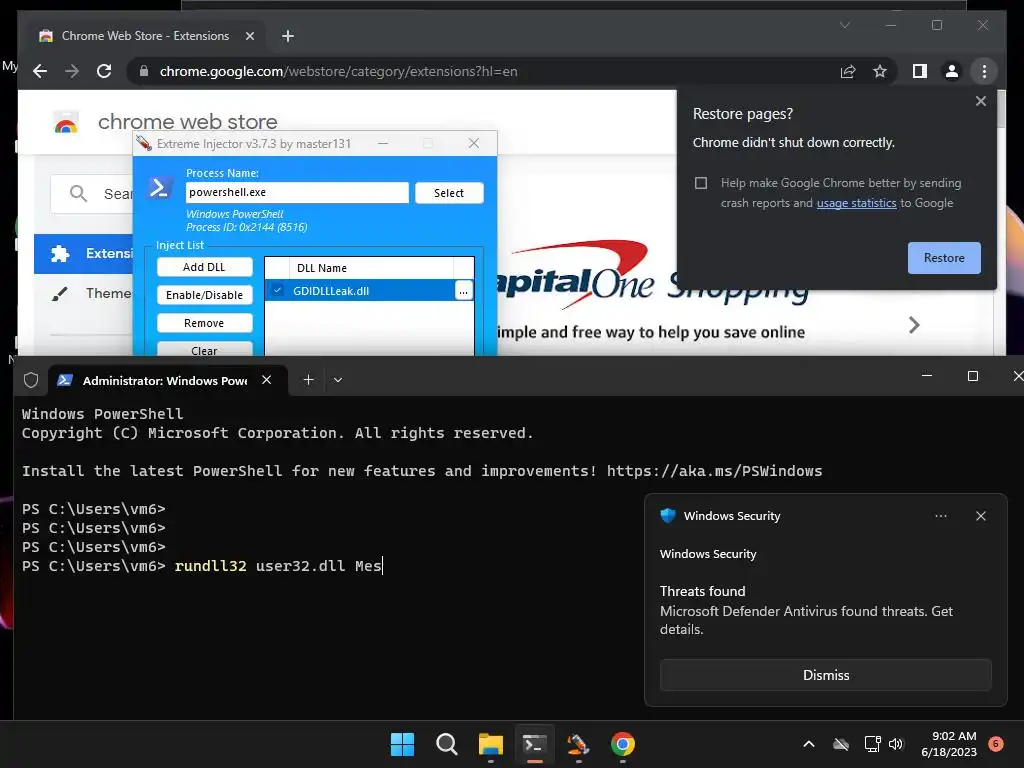Viewport: 1024px width, 768px height.
Task: Switch to Terminal on taskbar
Action: pos(534,744)
